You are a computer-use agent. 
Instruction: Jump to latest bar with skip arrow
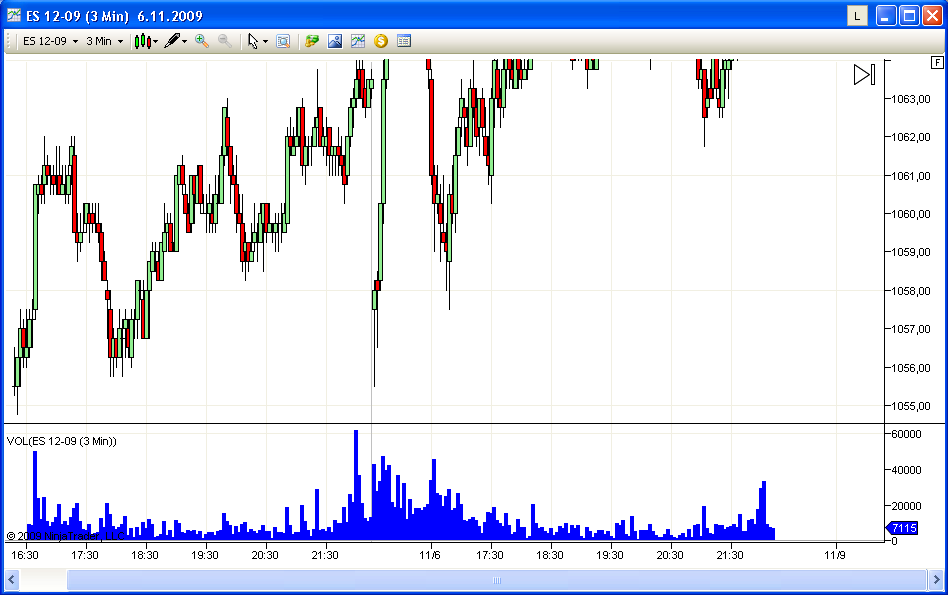[x=865, y=74]
